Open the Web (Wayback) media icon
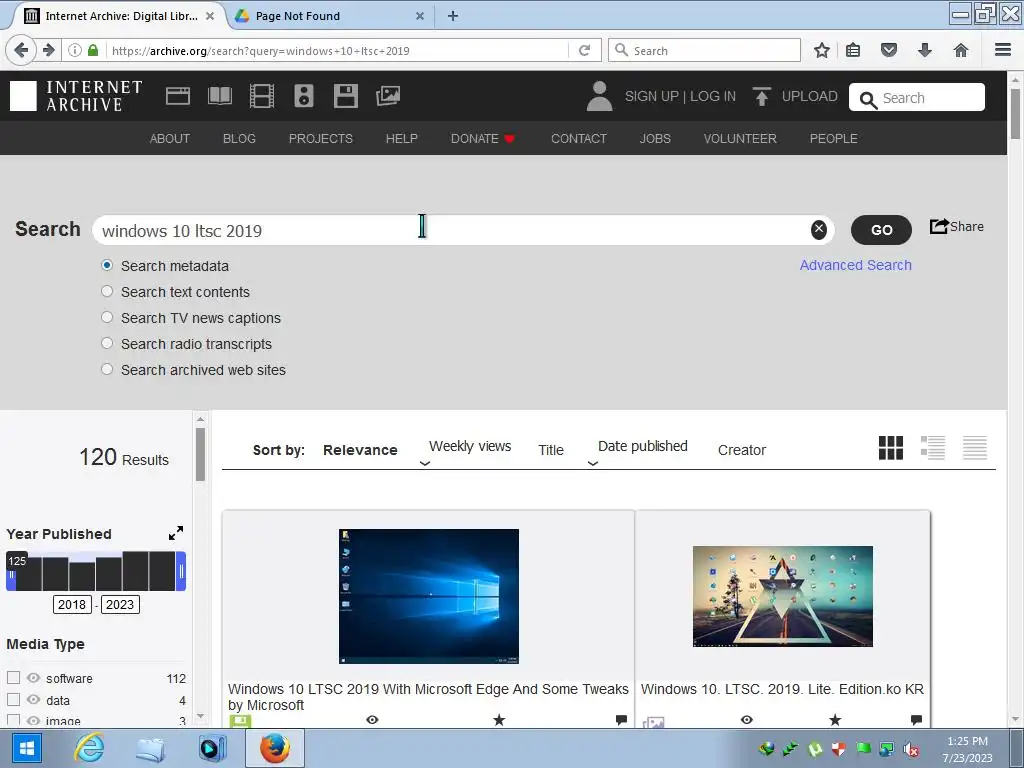 [x=178, y=96]
